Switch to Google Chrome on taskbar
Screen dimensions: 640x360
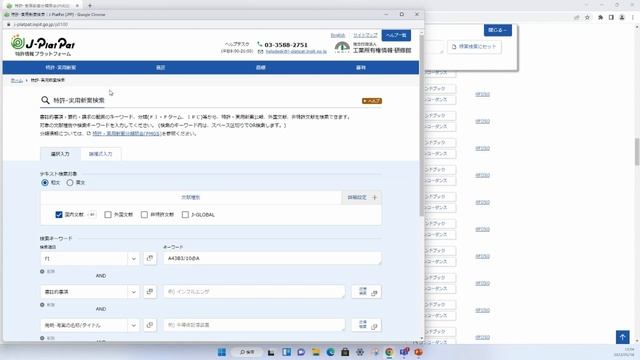click(389, 352)
